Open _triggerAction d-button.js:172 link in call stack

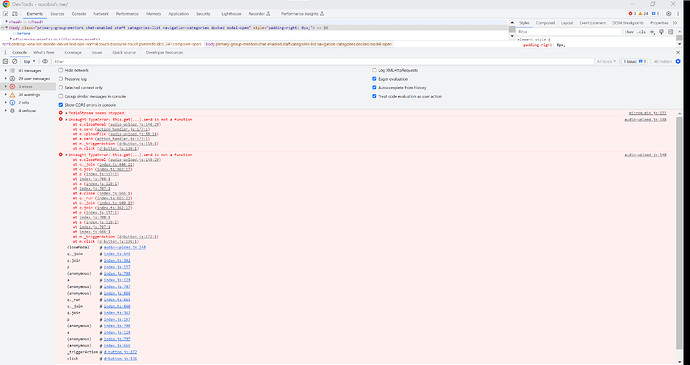[x=120, y=352]
